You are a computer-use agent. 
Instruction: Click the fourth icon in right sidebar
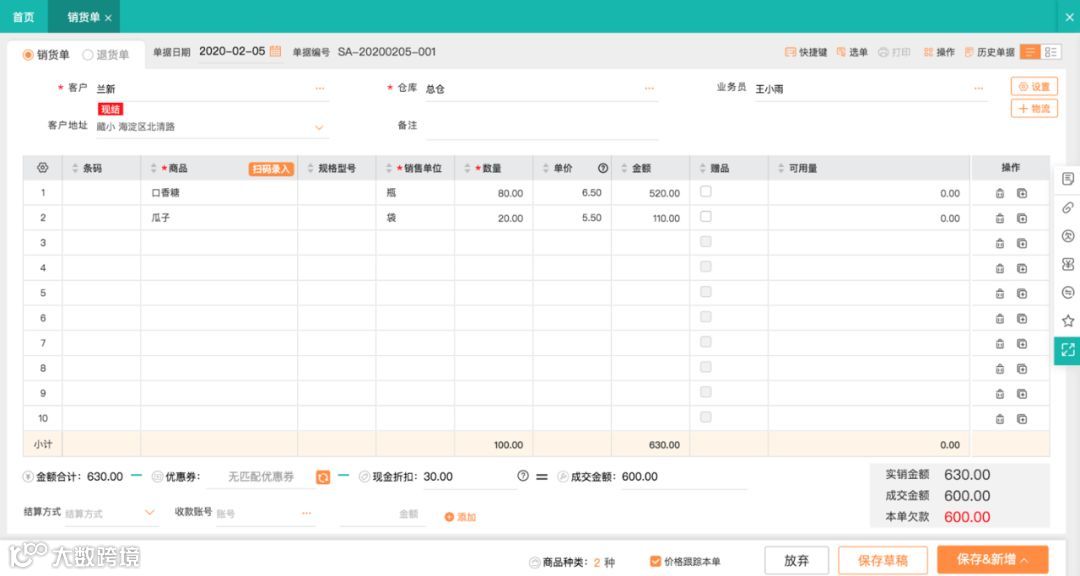(1068, 264)
